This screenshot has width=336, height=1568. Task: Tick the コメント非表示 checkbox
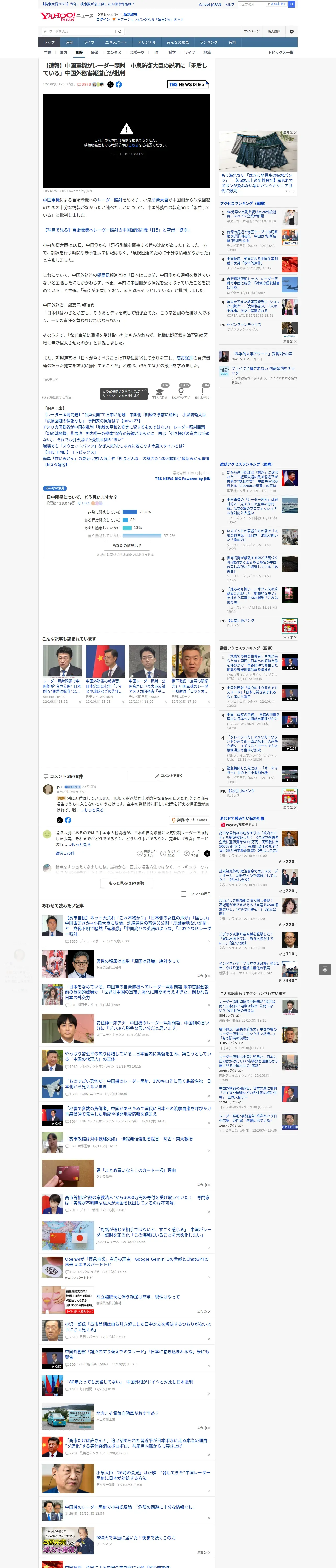point(183,894)
